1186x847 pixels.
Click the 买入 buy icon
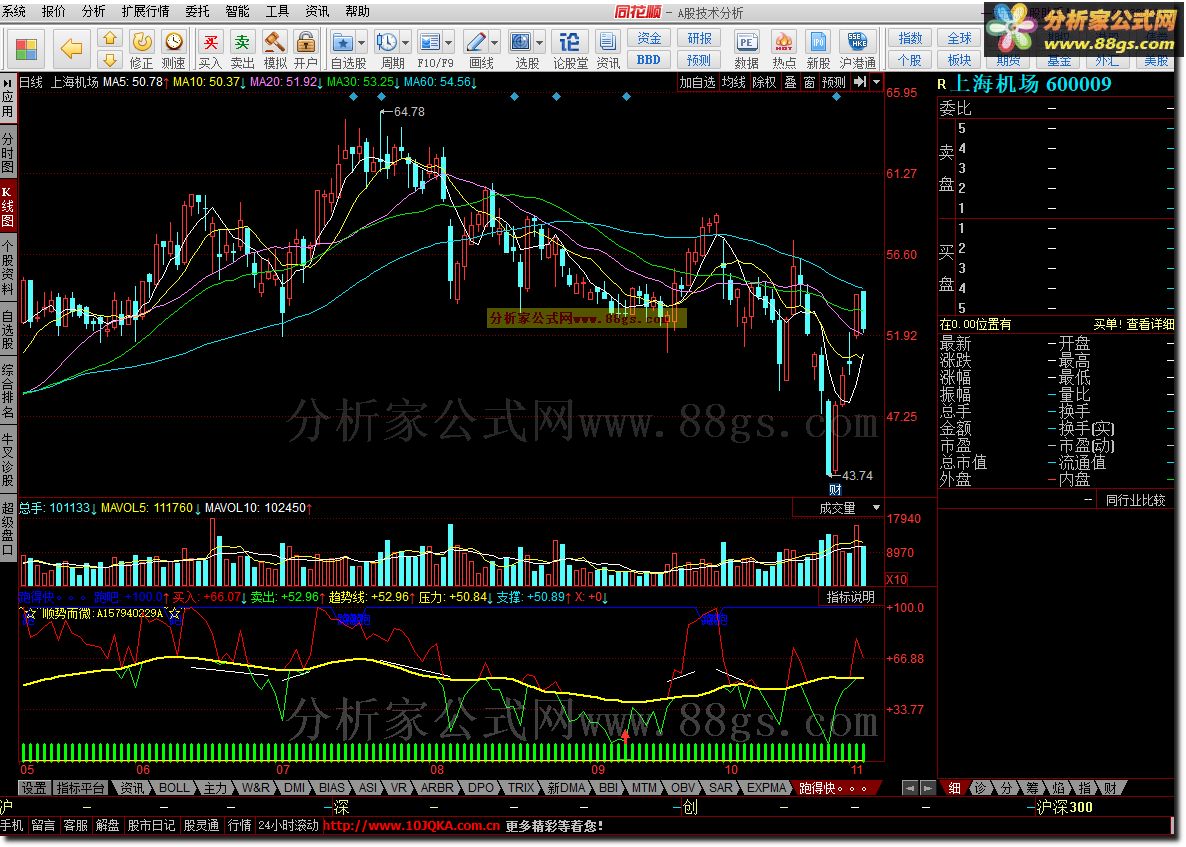(x=210, y=49)
